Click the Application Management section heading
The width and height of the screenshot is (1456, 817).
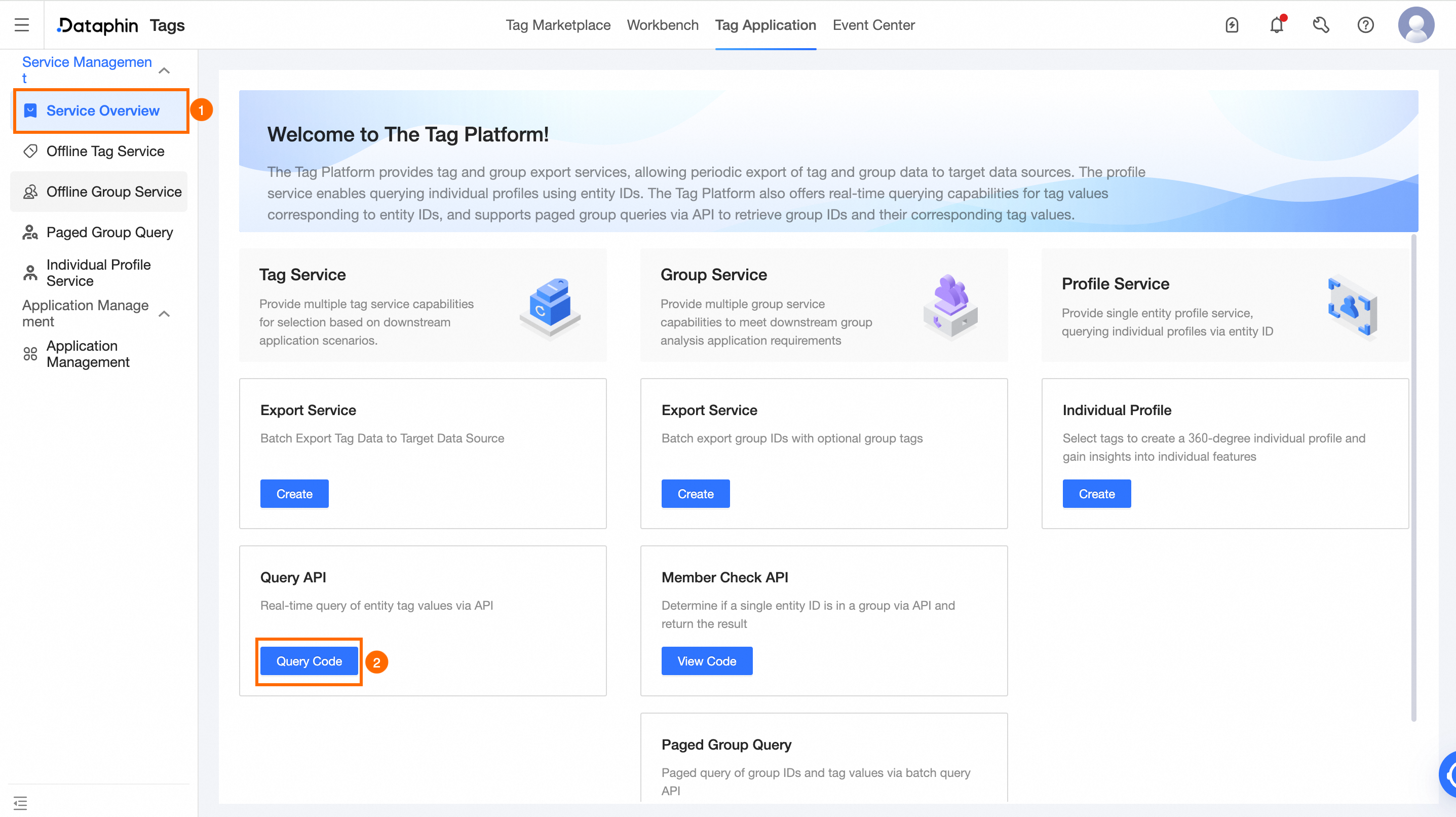click(85, 313)
